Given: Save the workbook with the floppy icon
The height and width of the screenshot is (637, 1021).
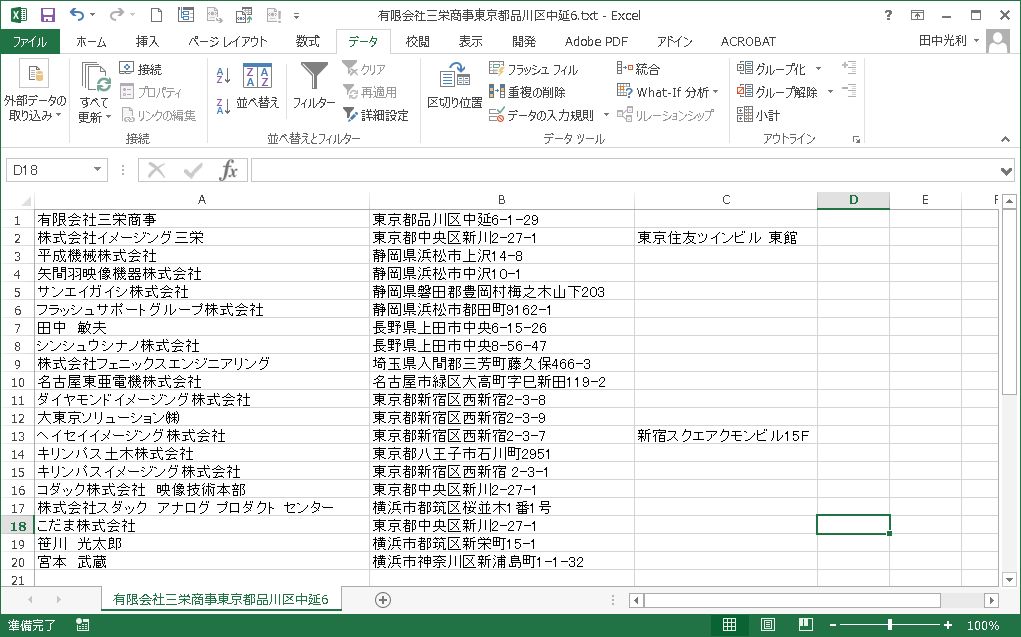Looking at the screenshot, I should tap(48, 15).
